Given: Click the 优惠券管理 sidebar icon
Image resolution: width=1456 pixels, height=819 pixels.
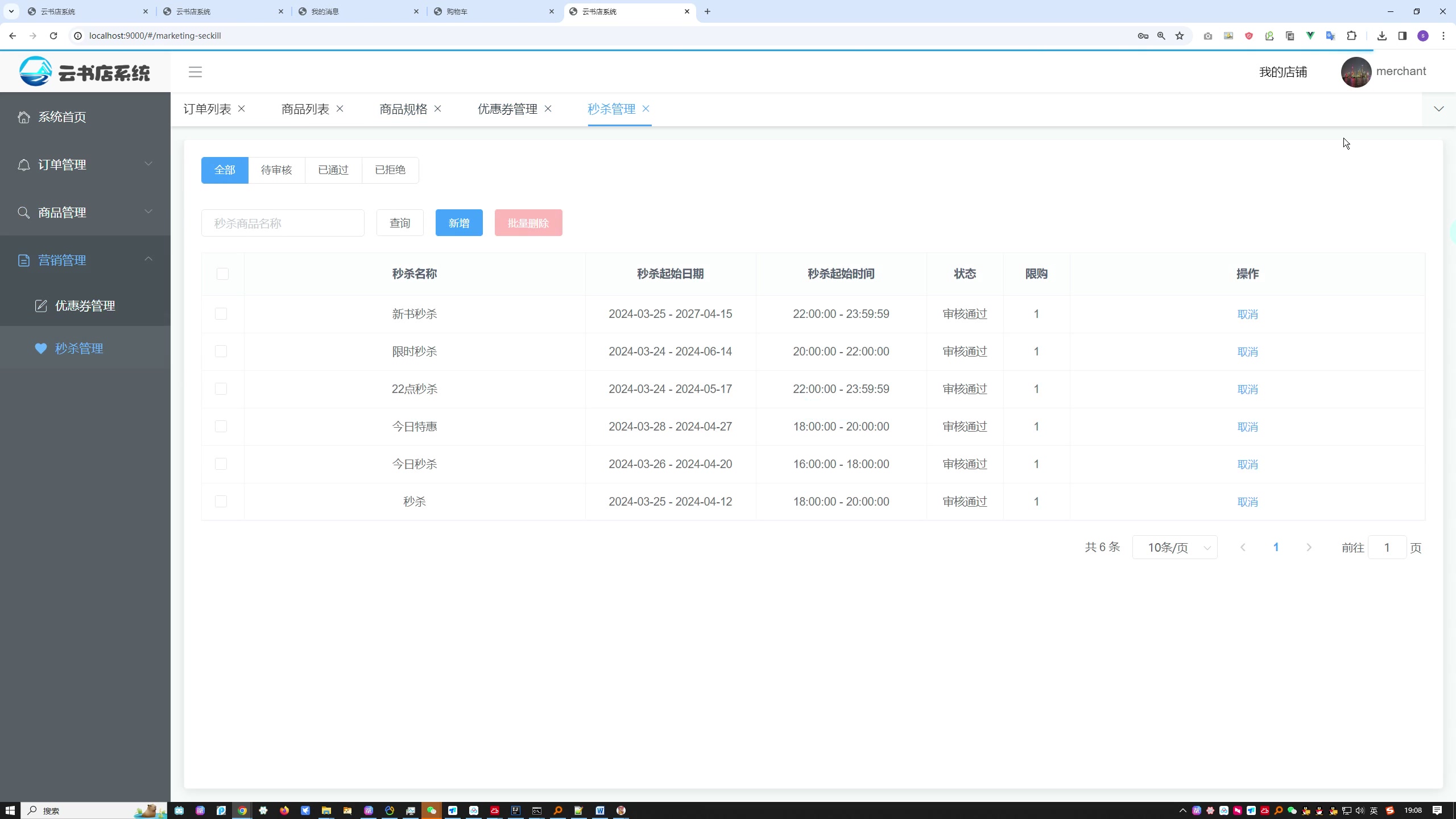Looking at the screenshot, I should point(39,306).
